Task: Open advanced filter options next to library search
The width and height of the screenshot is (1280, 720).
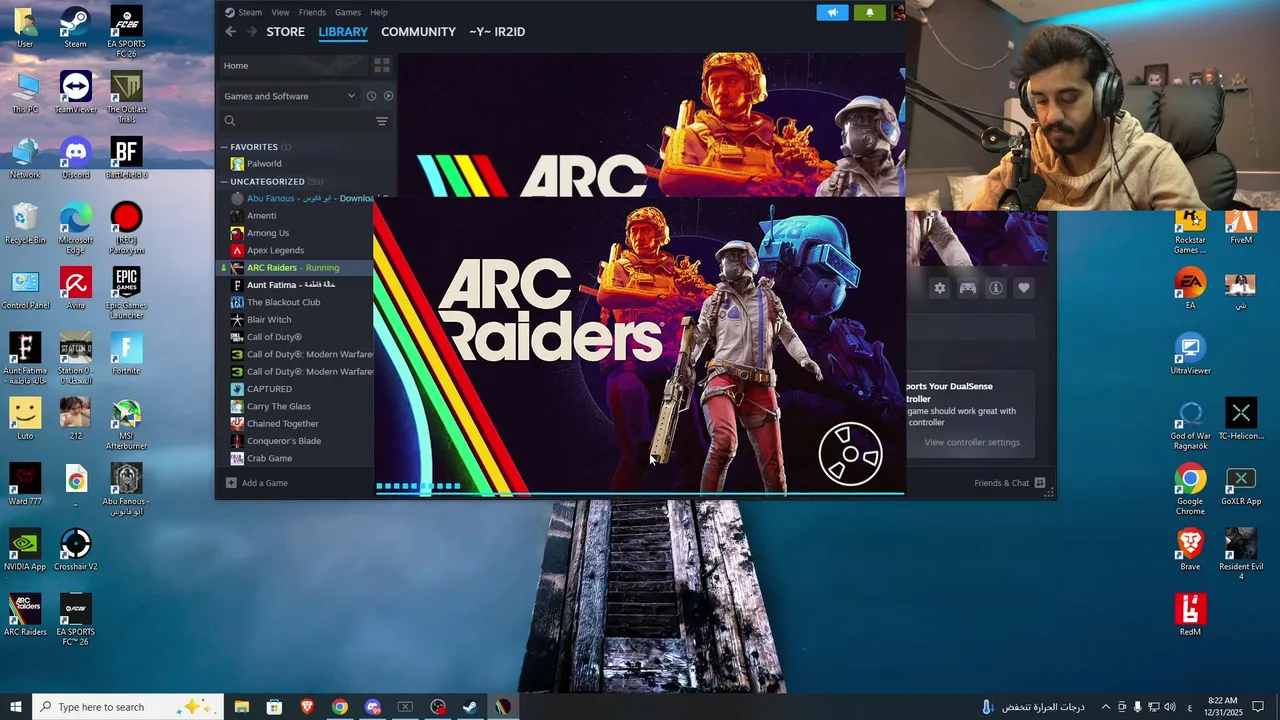Action: tap(382, 121)
